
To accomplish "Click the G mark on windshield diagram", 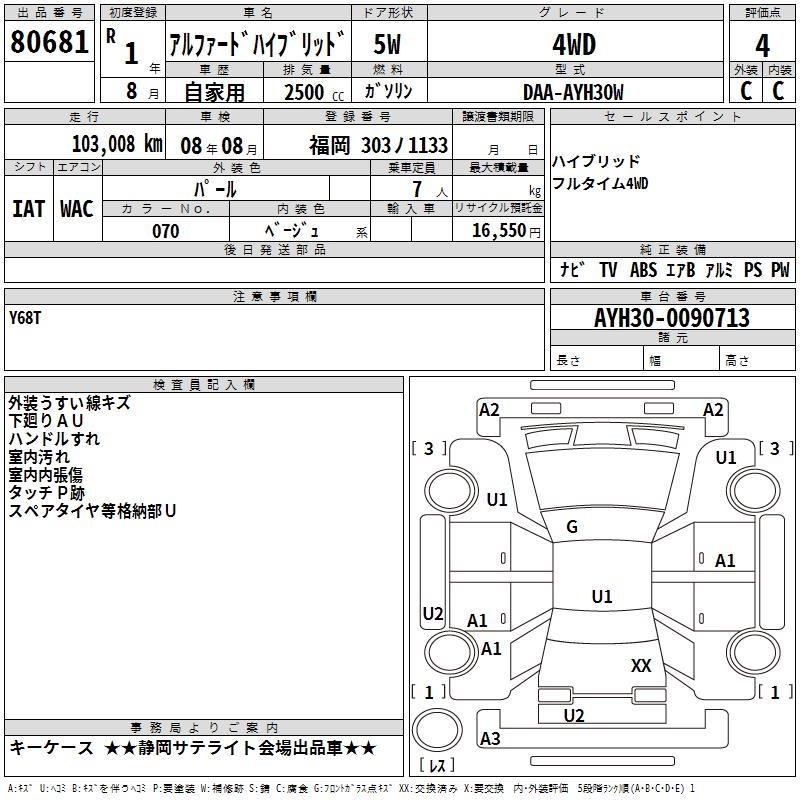I will (x=572, y=527).
